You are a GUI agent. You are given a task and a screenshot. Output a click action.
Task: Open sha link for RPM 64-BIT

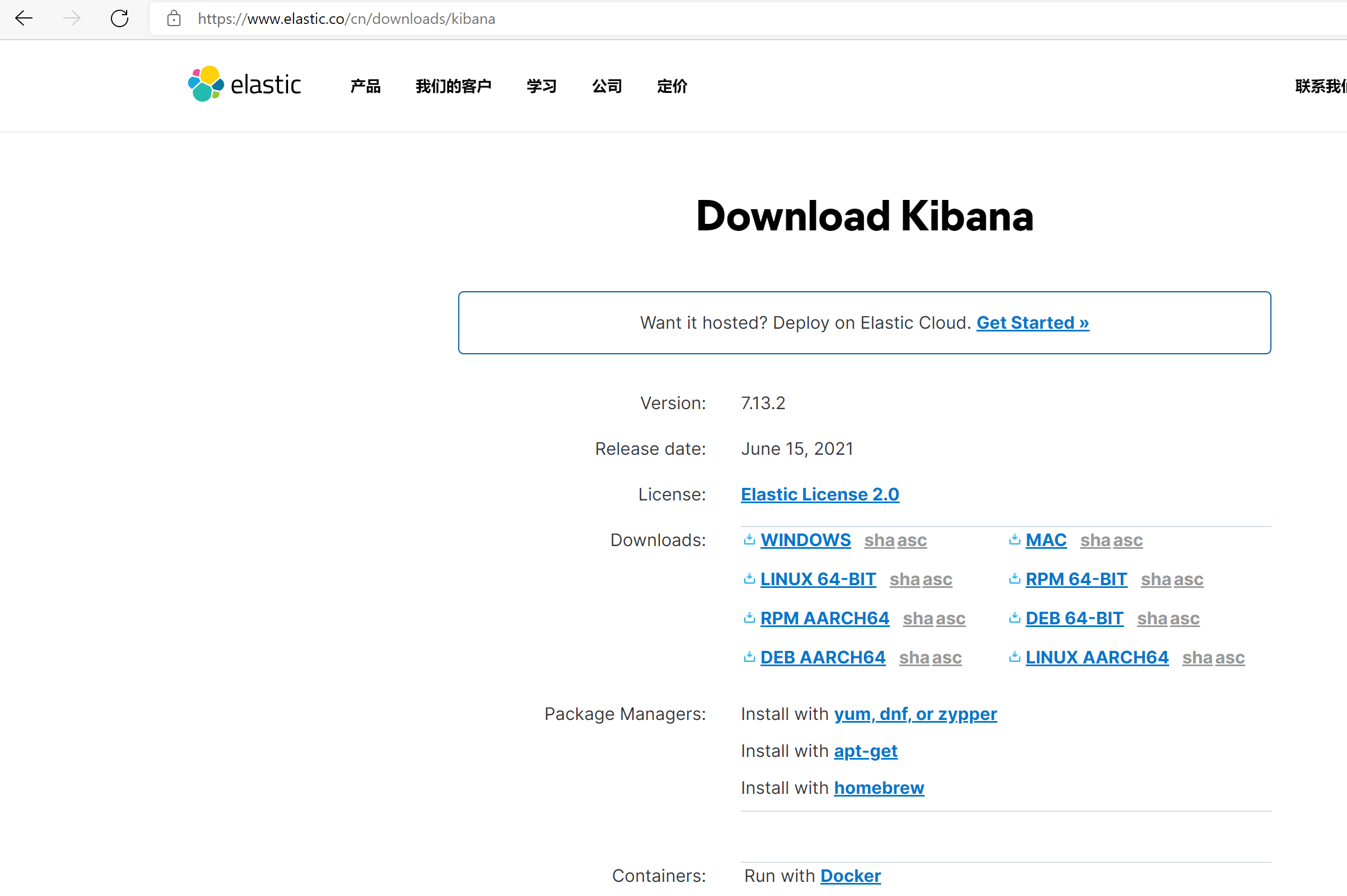tap(1156, 579)
